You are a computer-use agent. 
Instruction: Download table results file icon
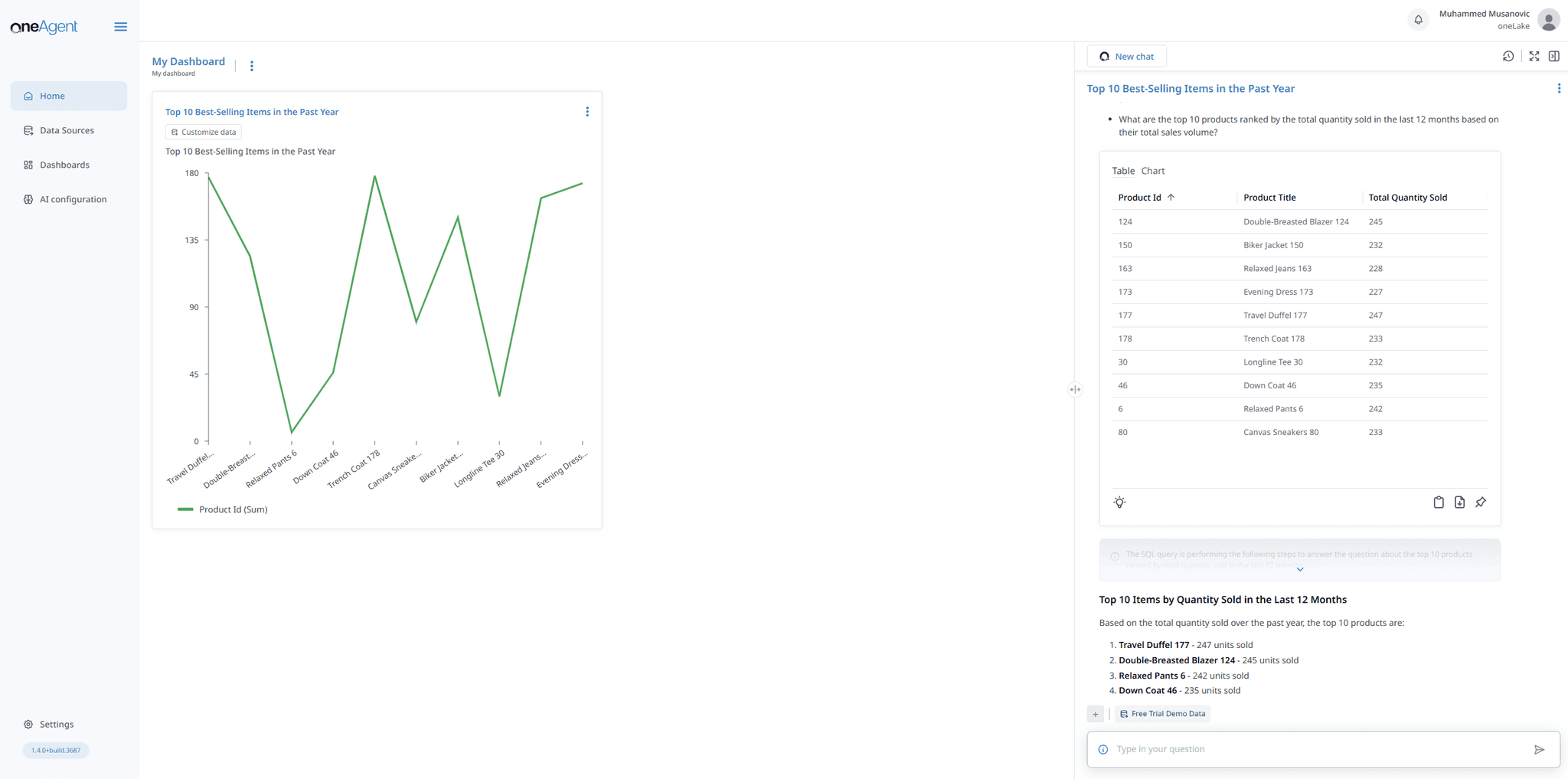click(1459, 502)
